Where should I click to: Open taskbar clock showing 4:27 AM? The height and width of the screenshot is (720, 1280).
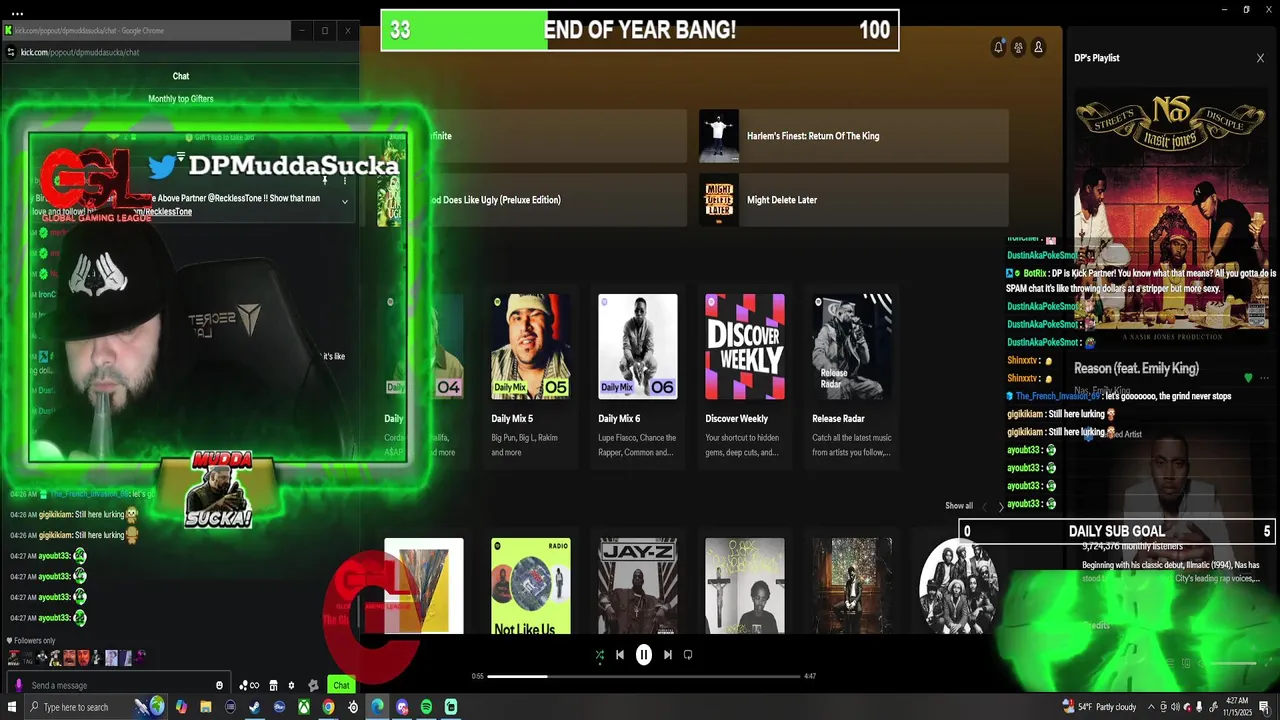(1236, 707)
